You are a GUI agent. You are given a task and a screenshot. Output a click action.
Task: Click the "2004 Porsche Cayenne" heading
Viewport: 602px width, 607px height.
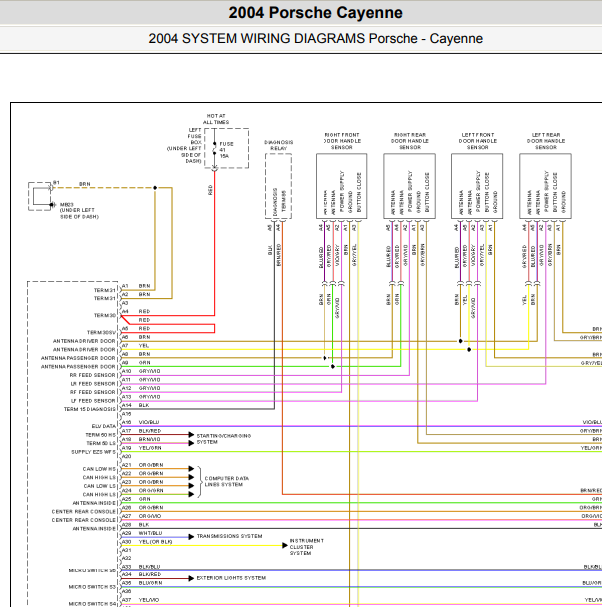point(315,13)
